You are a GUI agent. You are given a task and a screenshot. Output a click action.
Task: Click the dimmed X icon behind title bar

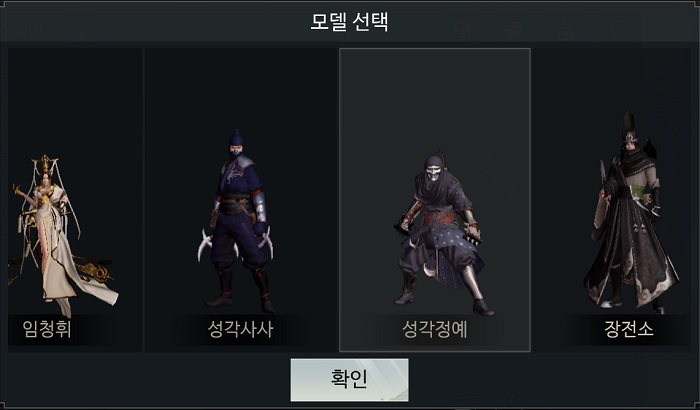point(617,31)
